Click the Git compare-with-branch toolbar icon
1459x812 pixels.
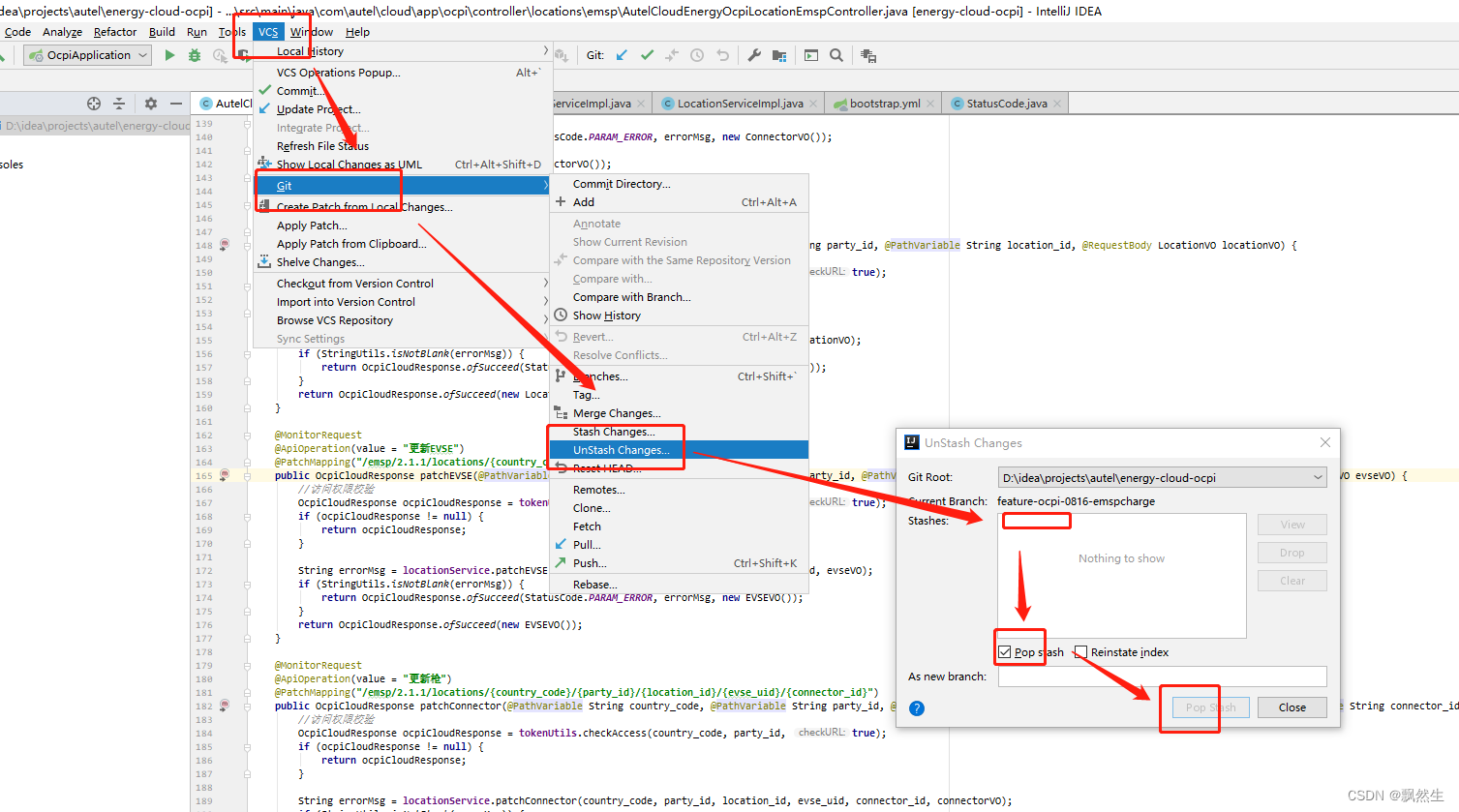672,55
